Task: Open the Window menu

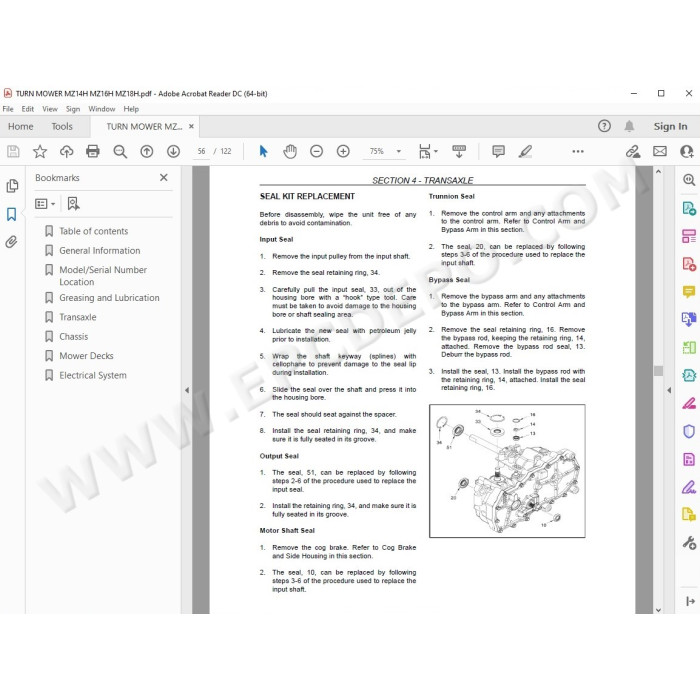Action: click(101, 109)
